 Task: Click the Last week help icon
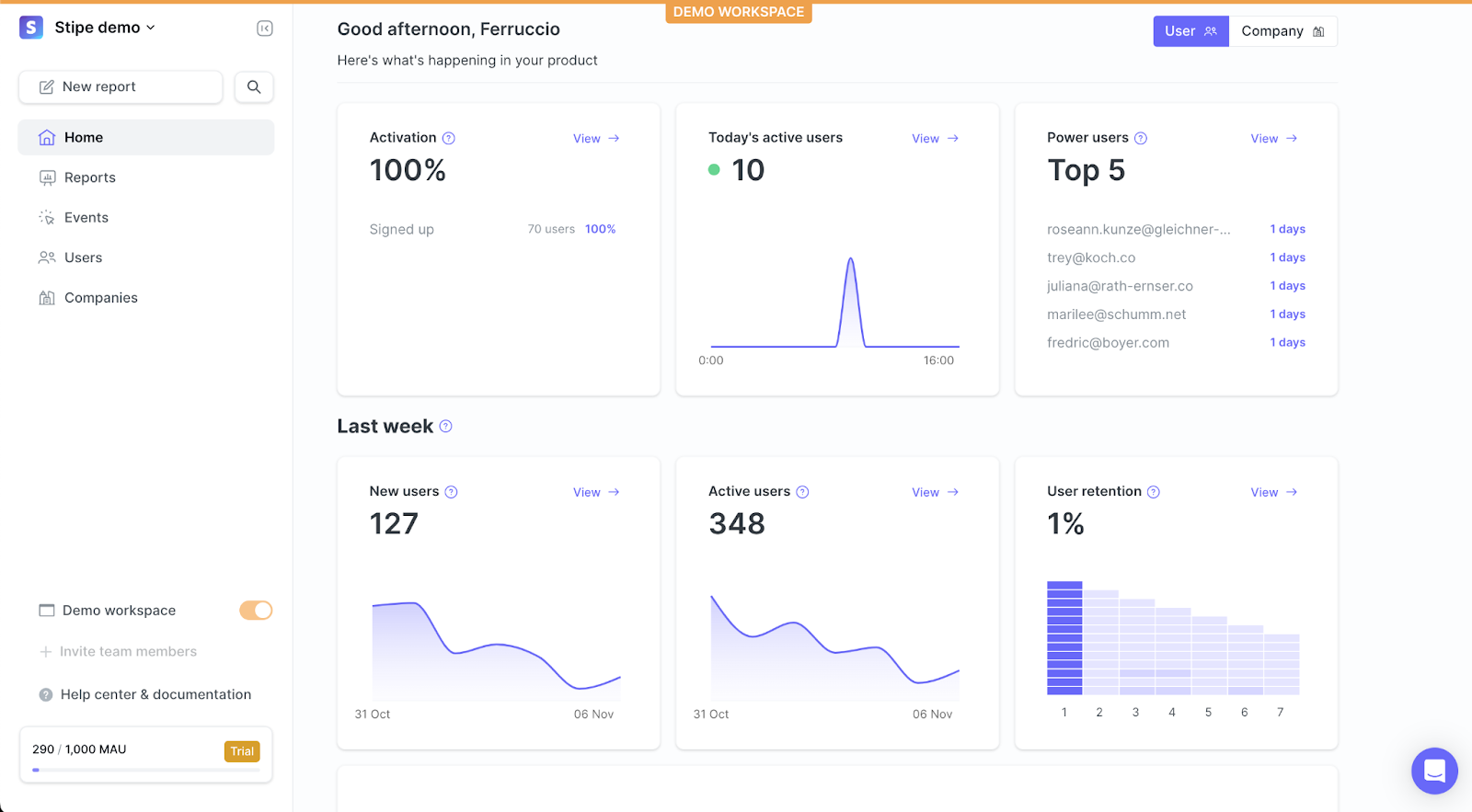click(x=446, y=427)
